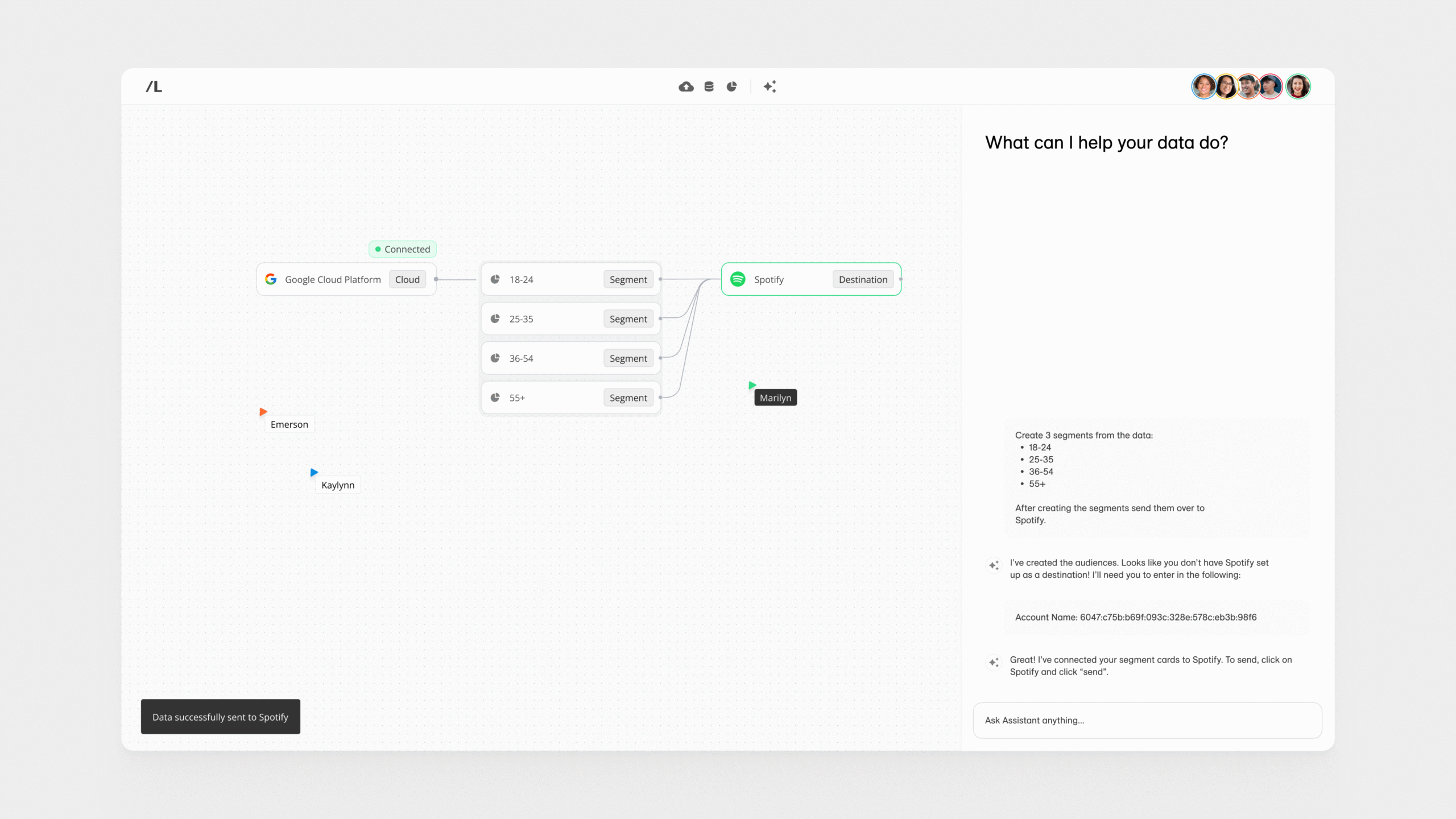Select the Spotify card name

[769, 279]
